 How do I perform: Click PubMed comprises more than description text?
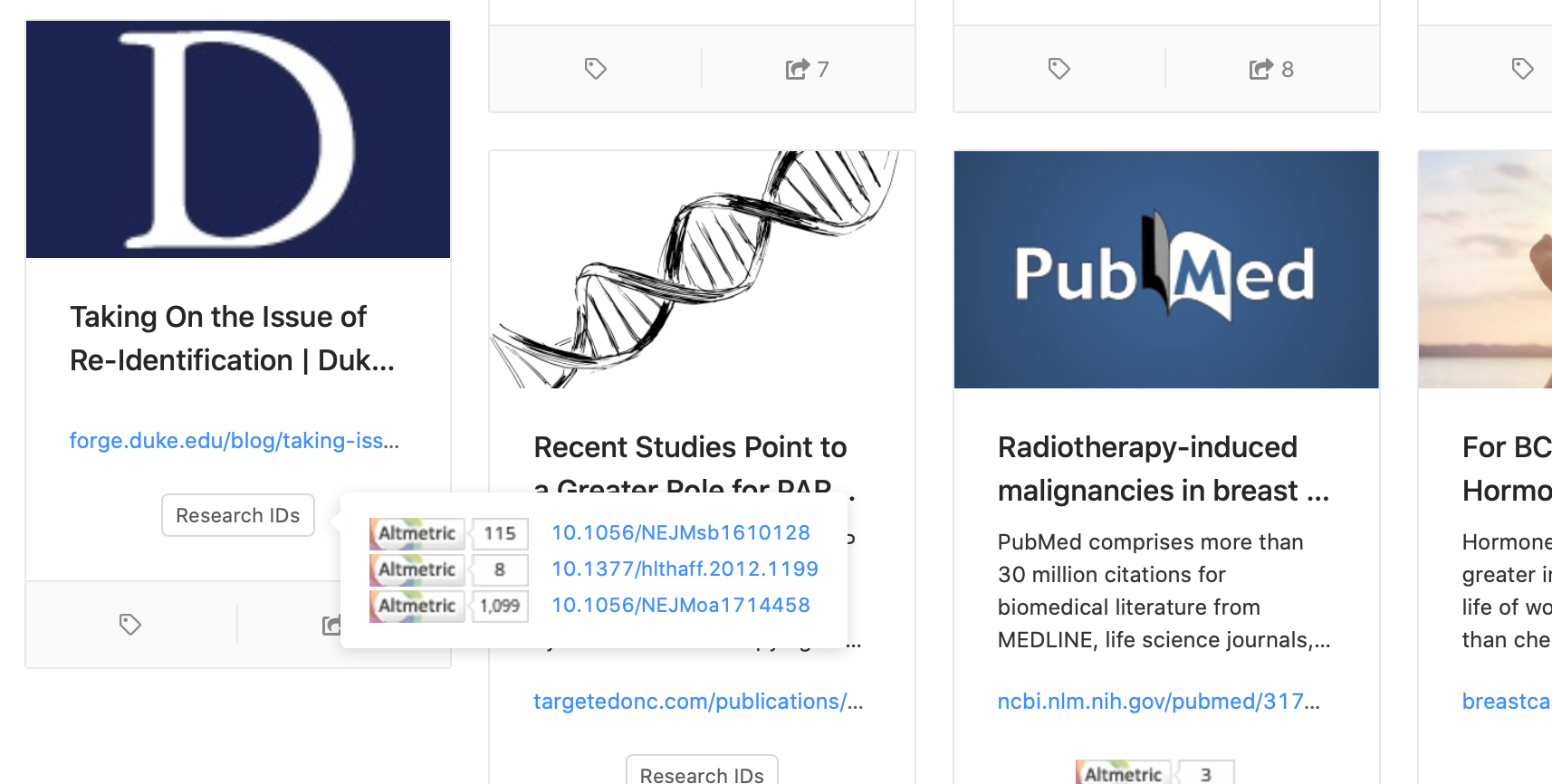pos(1164,591)
